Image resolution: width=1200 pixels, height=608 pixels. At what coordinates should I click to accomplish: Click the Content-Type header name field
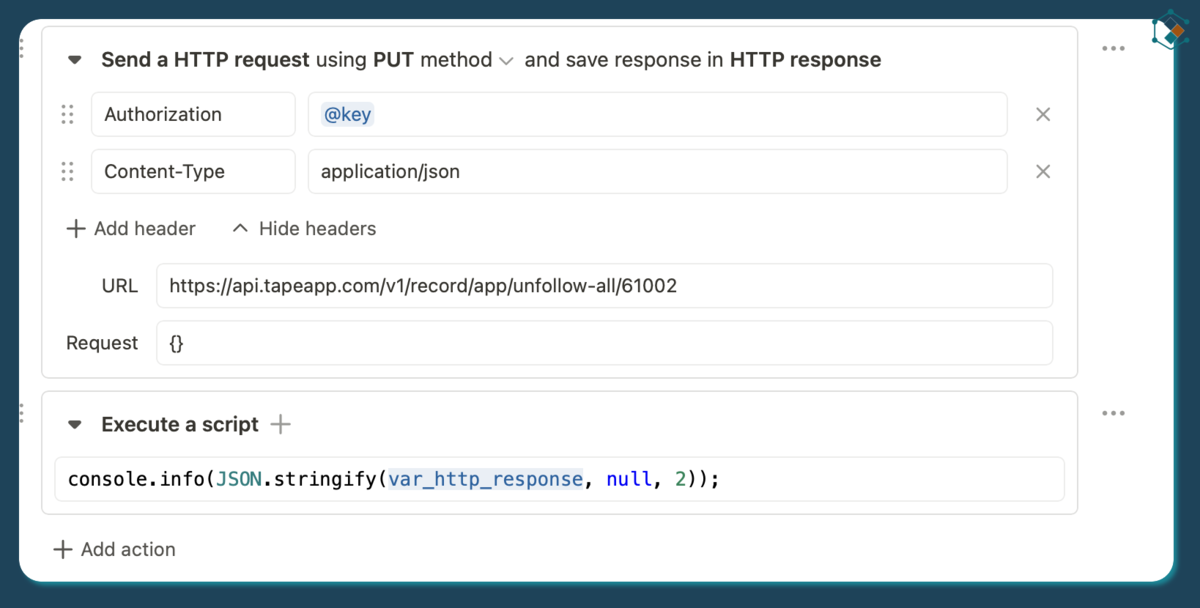tap(193, 171)
